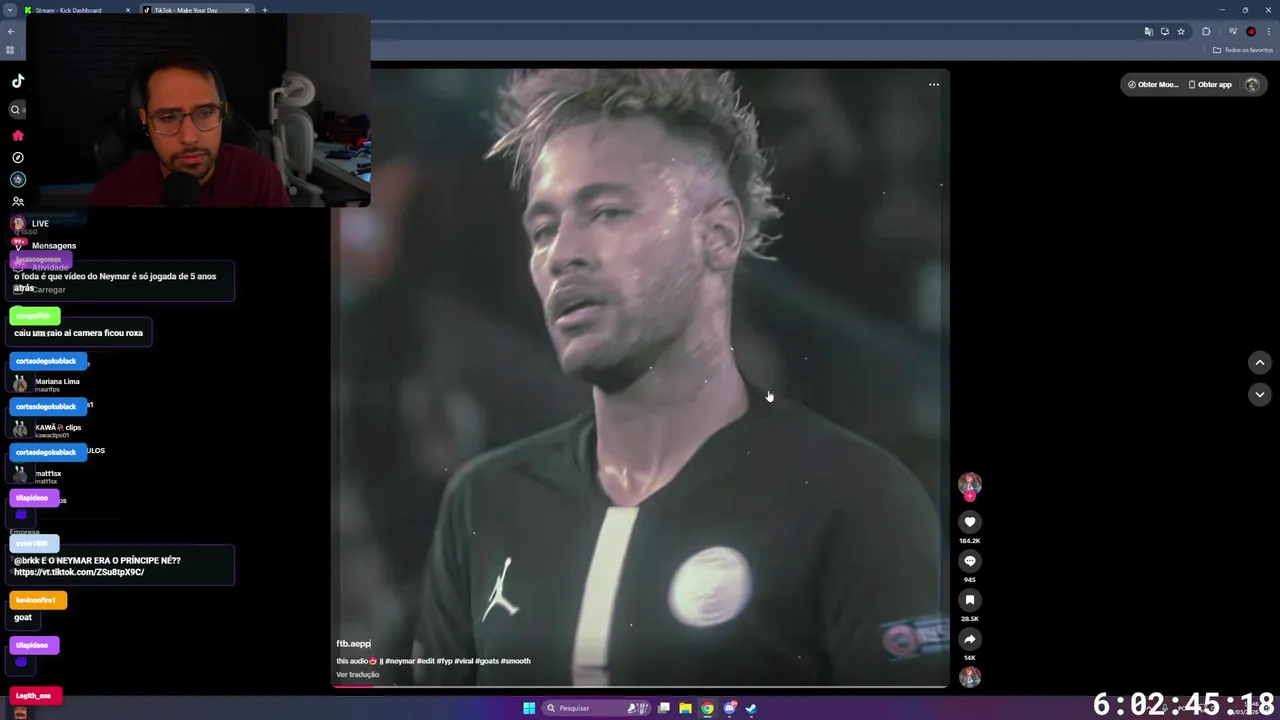Open the three-dot video options menu
Viewport: 1280px width, 720px height.
[934, 84]
